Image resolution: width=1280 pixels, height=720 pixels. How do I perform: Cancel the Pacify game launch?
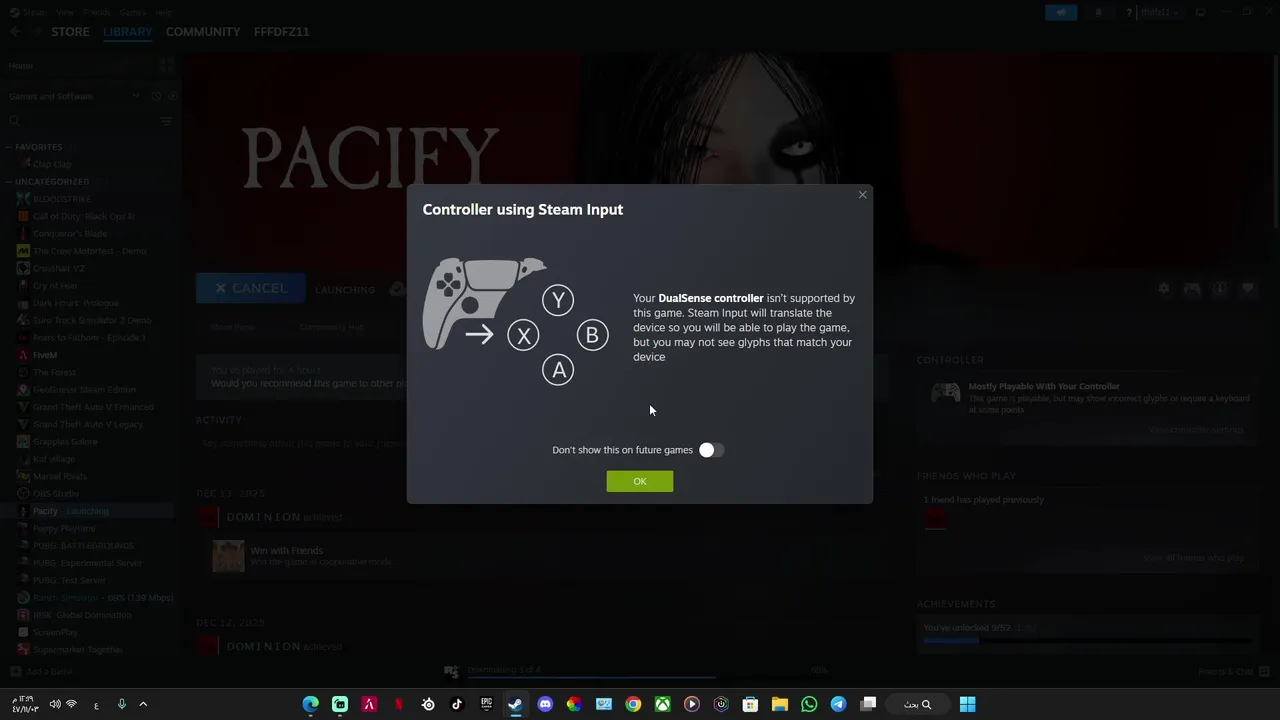click(x=250, y=288)
